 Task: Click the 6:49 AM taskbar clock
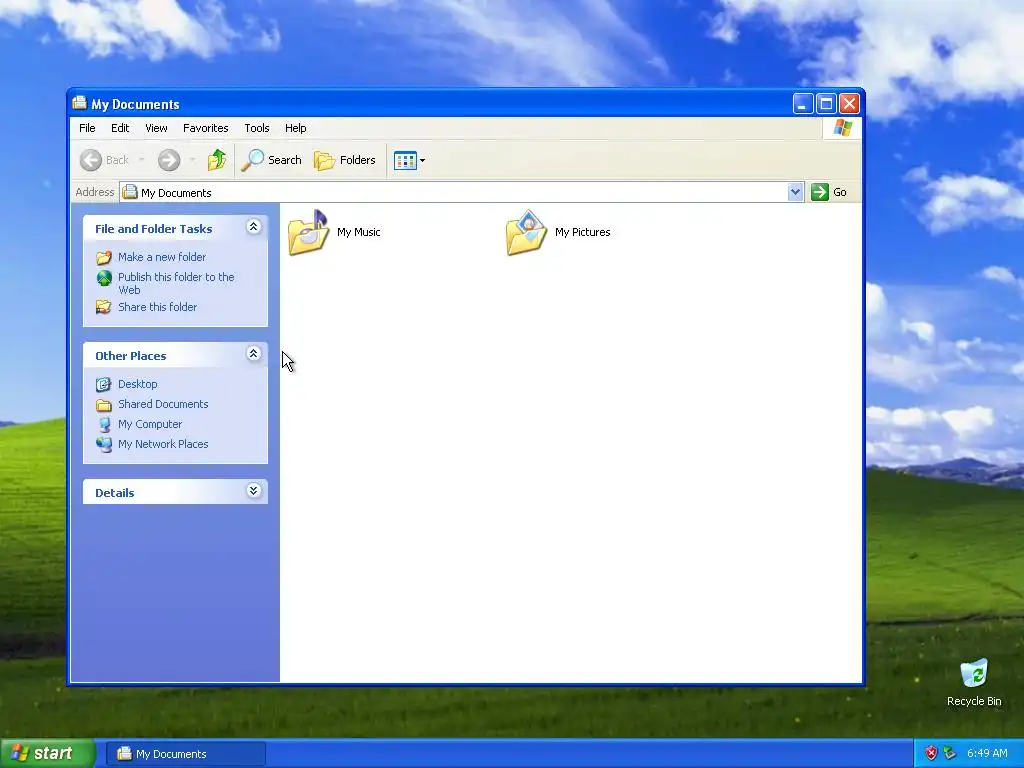[x=987, y=753]
